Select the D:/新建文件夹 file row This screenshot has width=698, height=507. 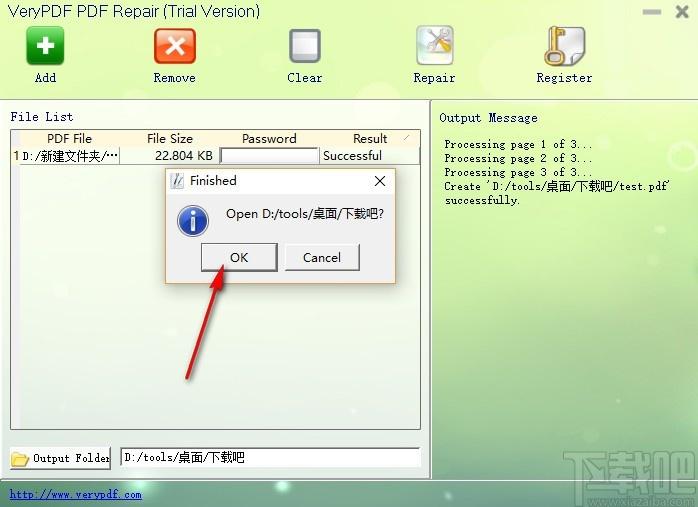point(215,156)
